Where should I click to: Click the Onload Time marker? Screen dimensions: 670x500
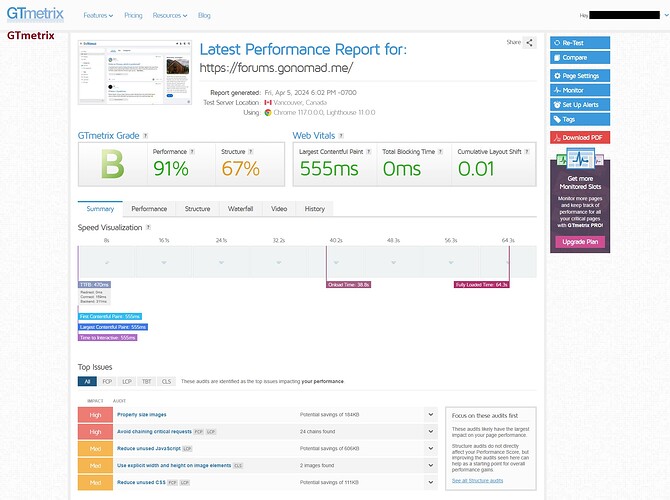click(x=348, y=285)
